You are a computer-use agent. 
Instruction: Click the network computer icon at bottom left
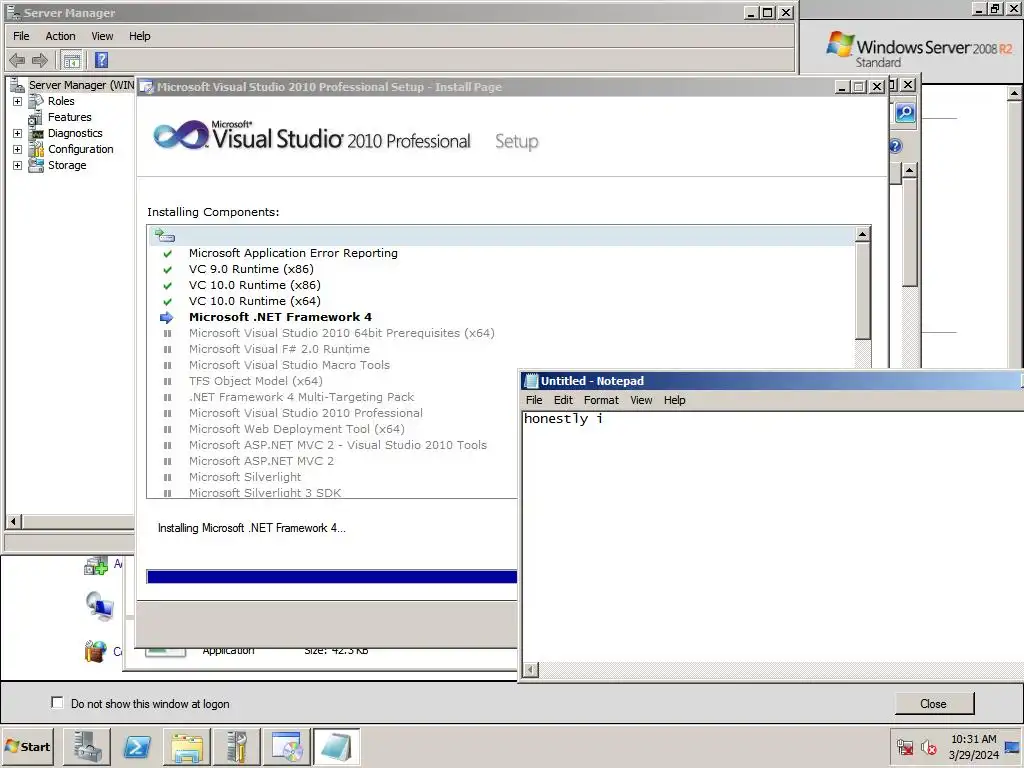tap(99, 605)
